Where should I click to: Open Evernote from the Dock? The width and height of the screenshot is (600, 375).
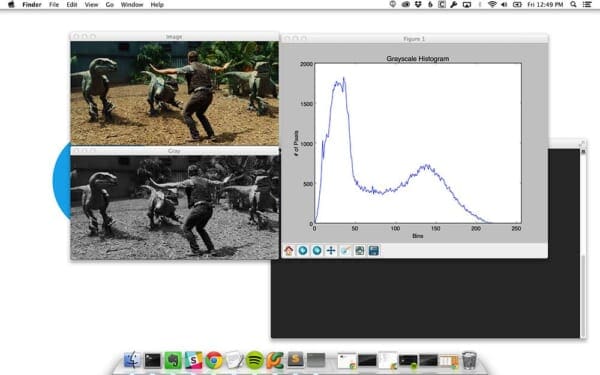(x=173, y=360)
